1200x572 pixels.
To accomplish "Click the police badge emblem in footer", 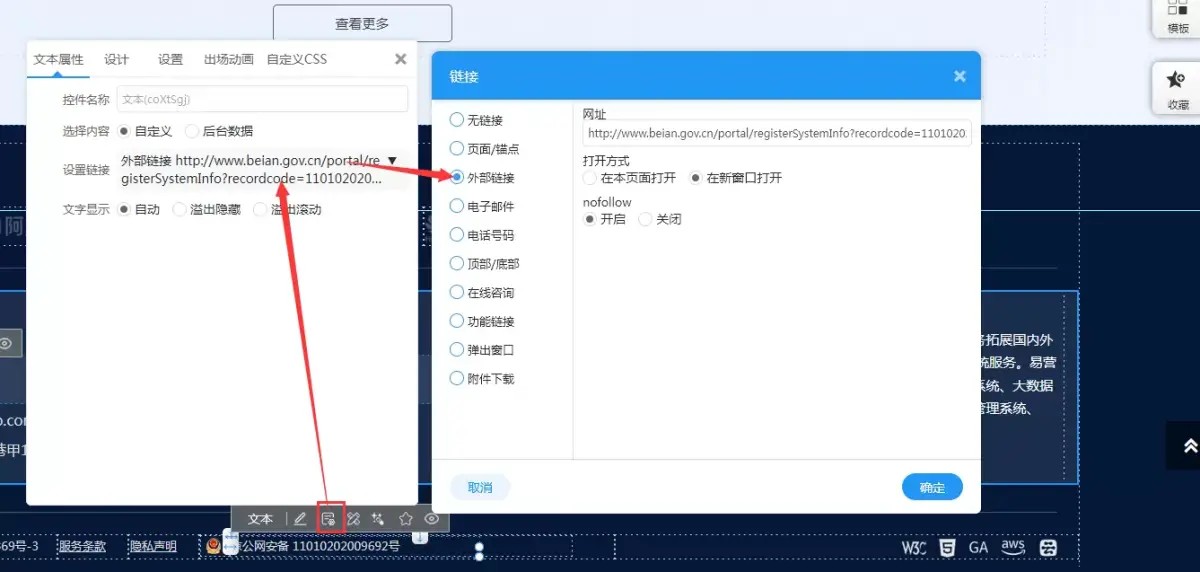I will click(x=214, y=546).
